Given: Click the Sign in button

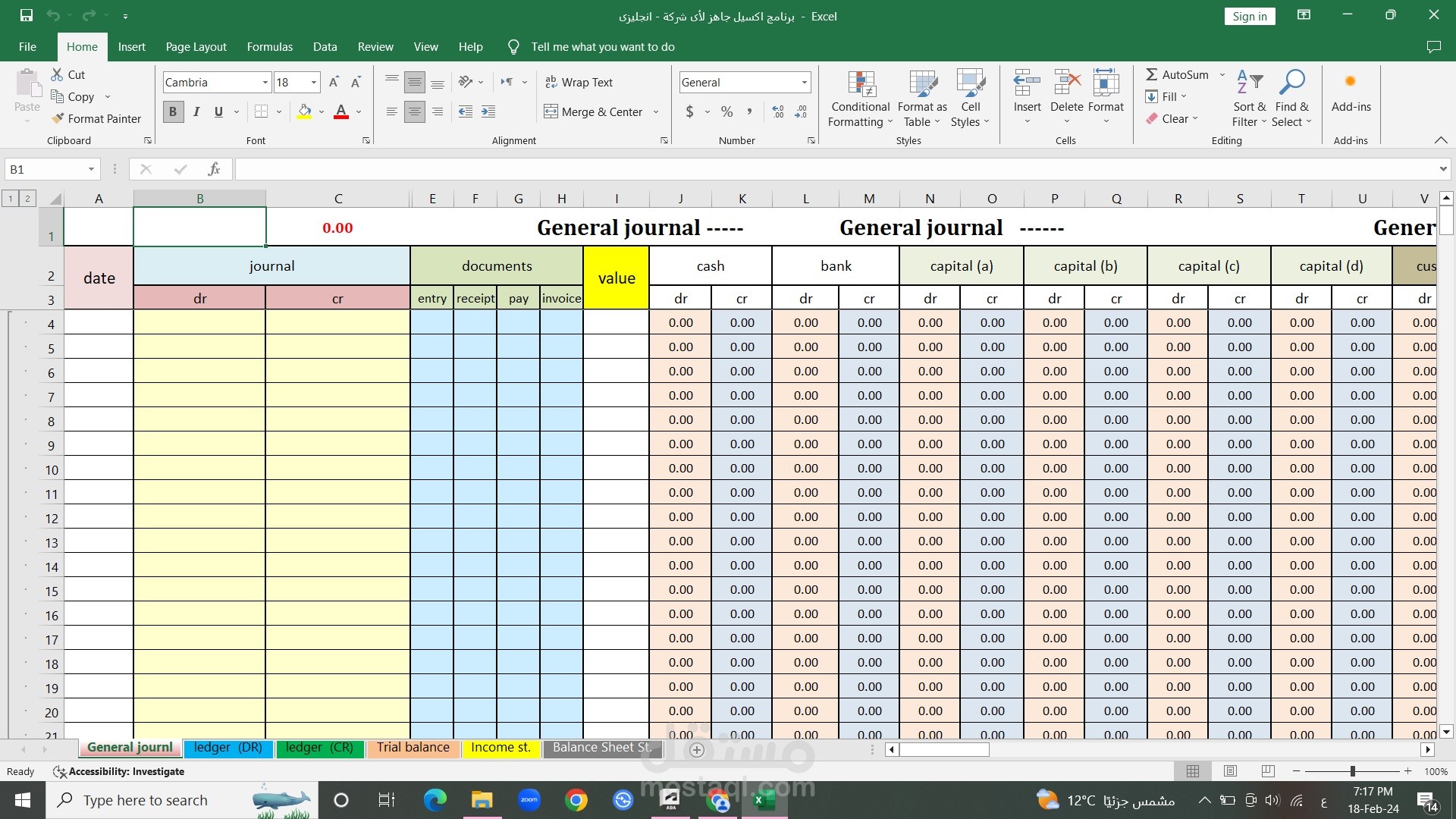Looking at the screenshot, I should [x=1249, y=16].
